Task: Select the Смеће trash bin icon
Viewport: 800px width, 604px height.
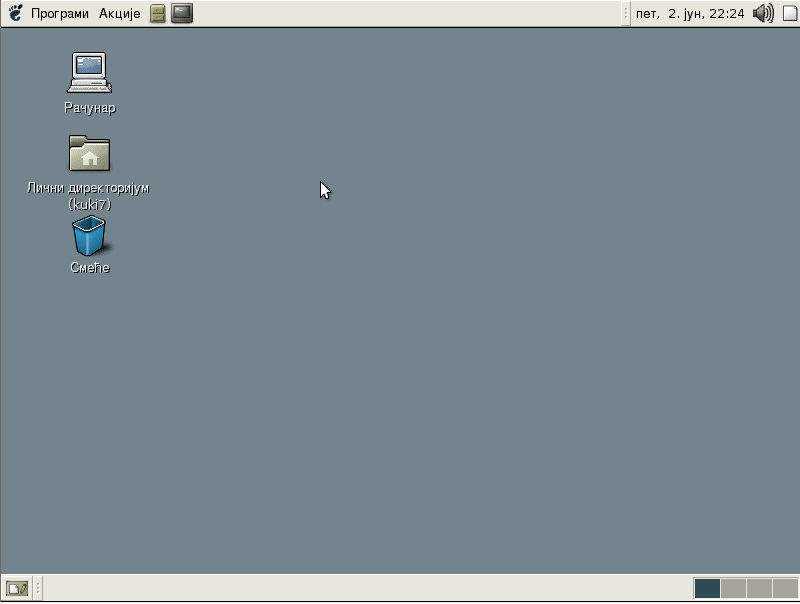Action: 89,235
